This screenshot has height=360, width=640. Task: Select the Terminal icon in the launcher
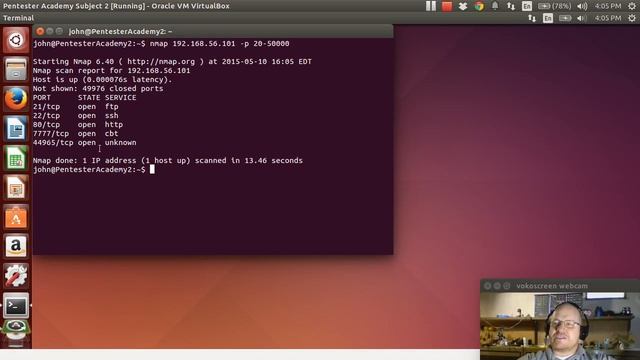click(16, 305)
